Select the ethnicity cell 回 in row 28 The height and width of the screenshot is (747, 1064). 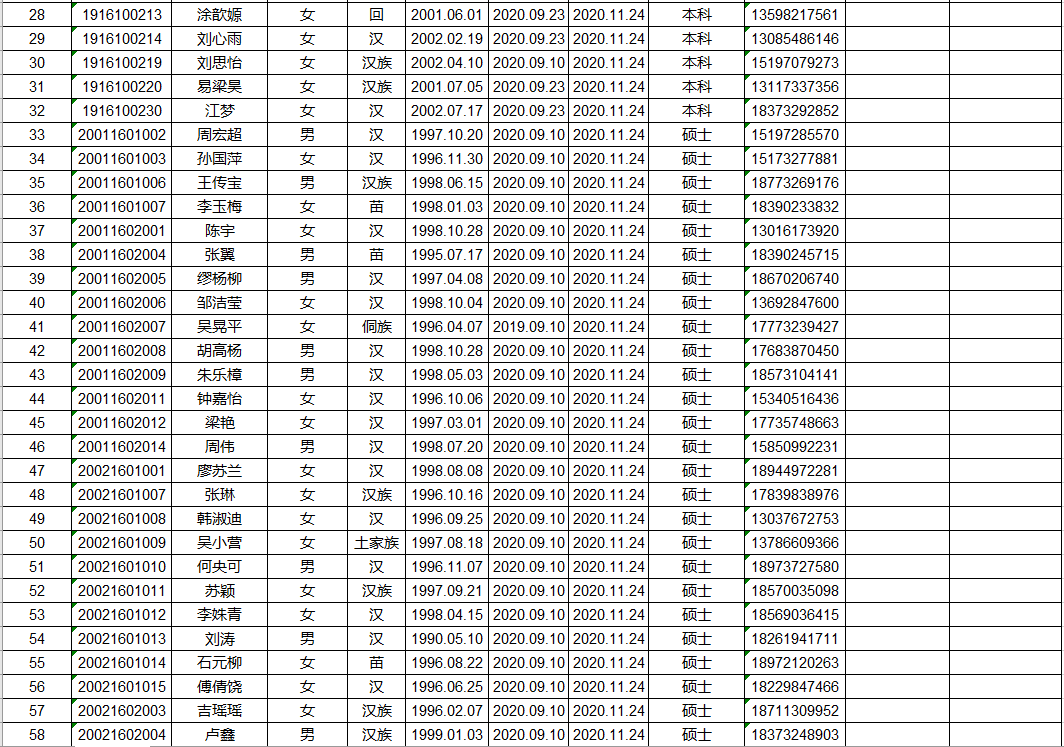tap(376, 15)
